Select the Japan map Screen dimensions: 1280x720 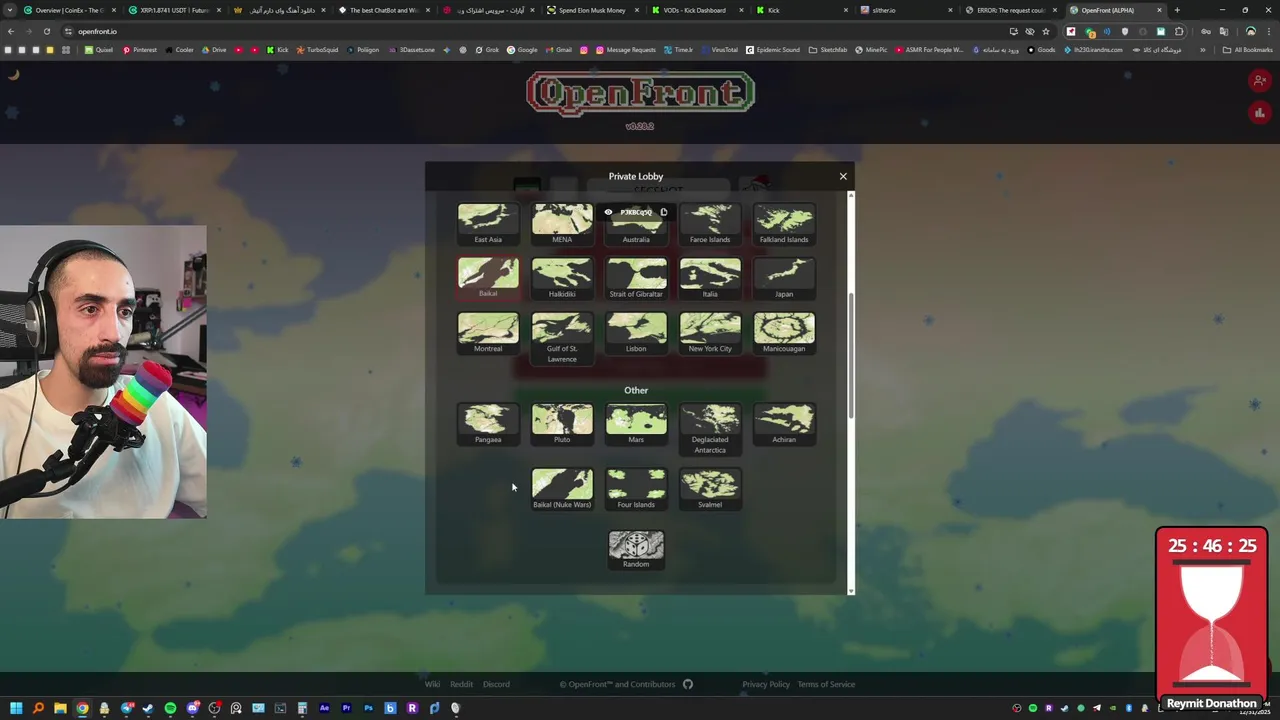coord(784,278)
